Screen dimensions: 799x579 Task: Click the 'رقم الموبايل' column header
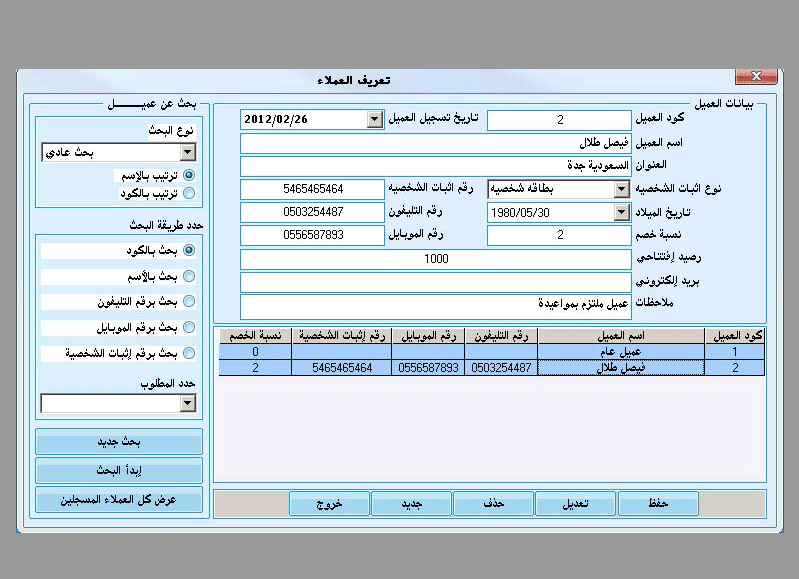coord(429,335)
